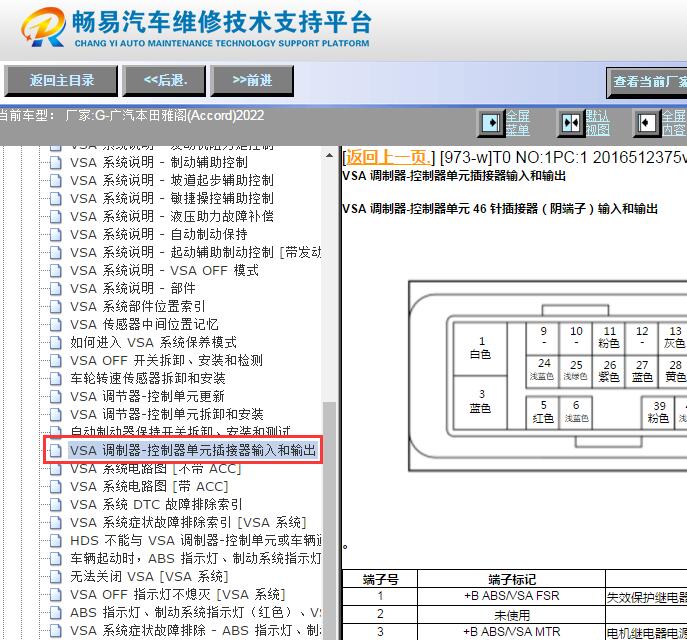
Task: Click the <<后退 back button
Action: [x=164, y=81]
